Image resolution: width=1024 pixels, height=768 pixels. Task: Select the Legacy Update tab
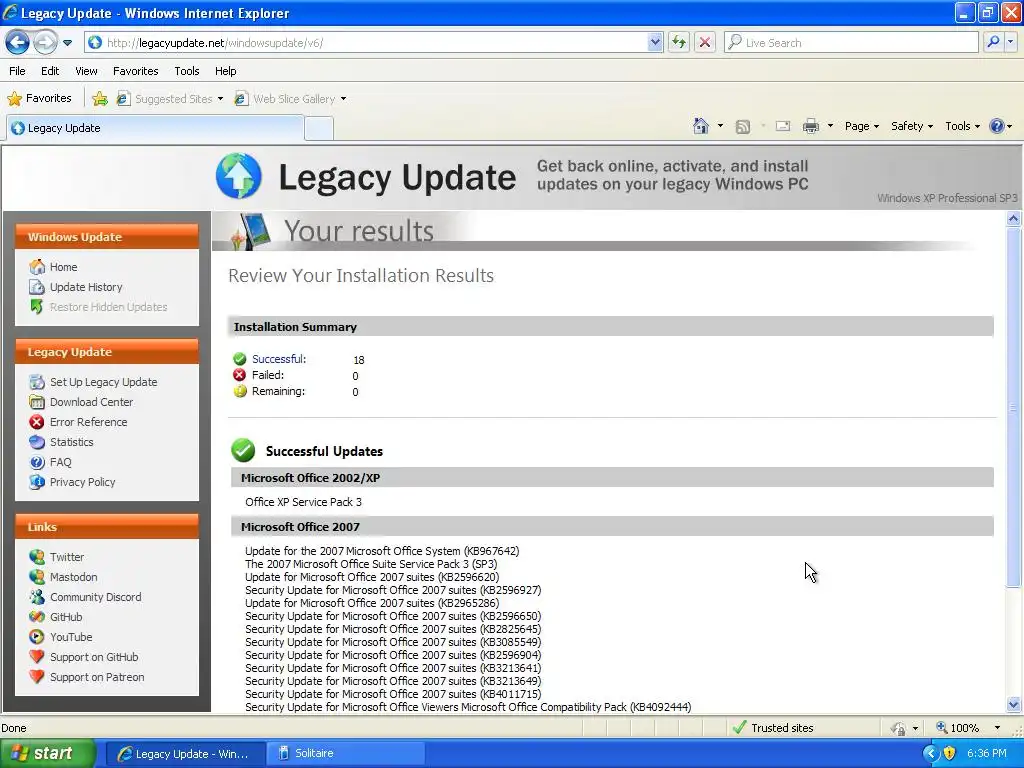(155, 128)
